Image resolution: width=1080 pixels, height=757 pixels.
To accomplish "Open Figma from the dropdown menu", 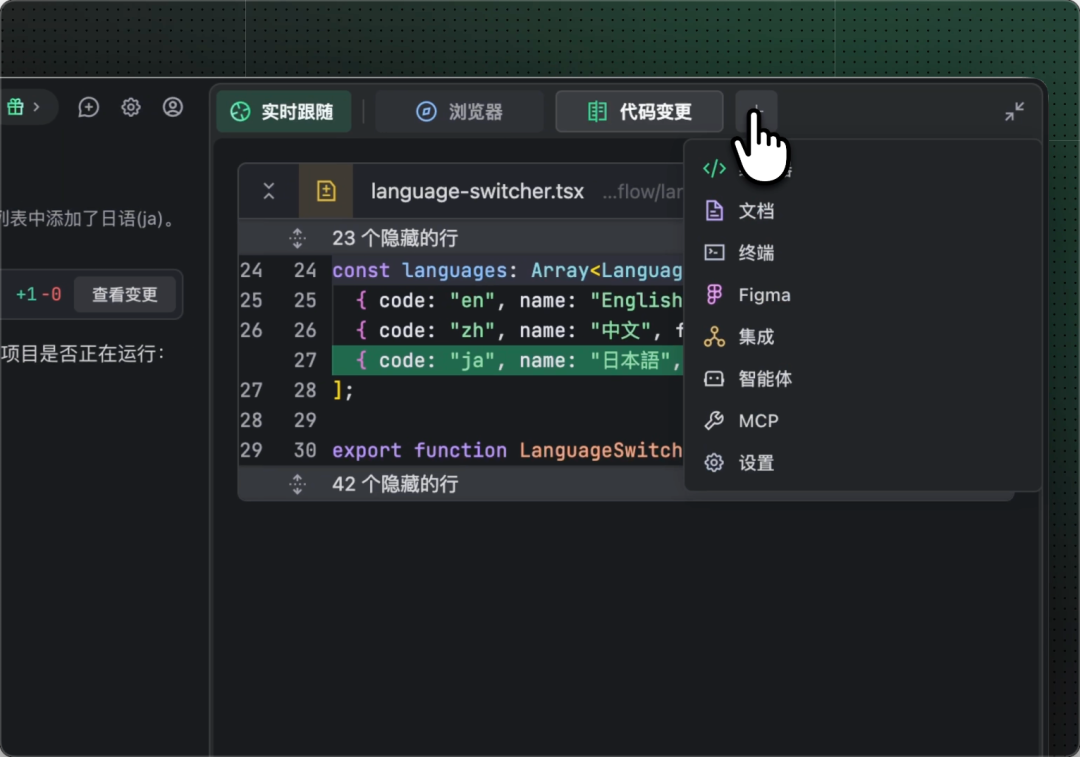I will click(x=764, y=295).
